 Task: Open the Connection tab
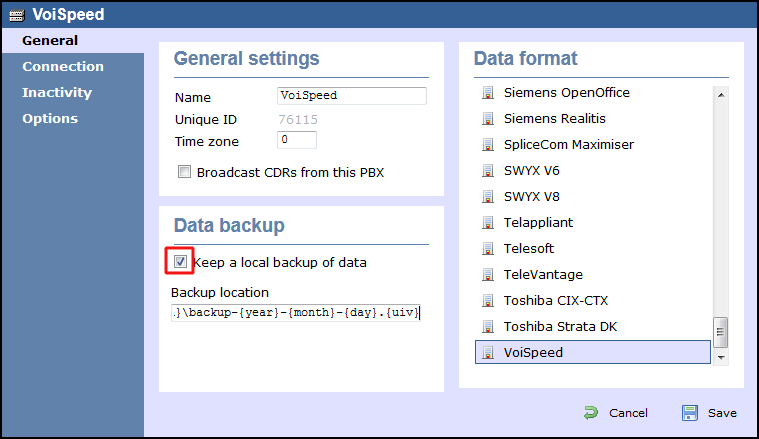click(x=63, y=66)
